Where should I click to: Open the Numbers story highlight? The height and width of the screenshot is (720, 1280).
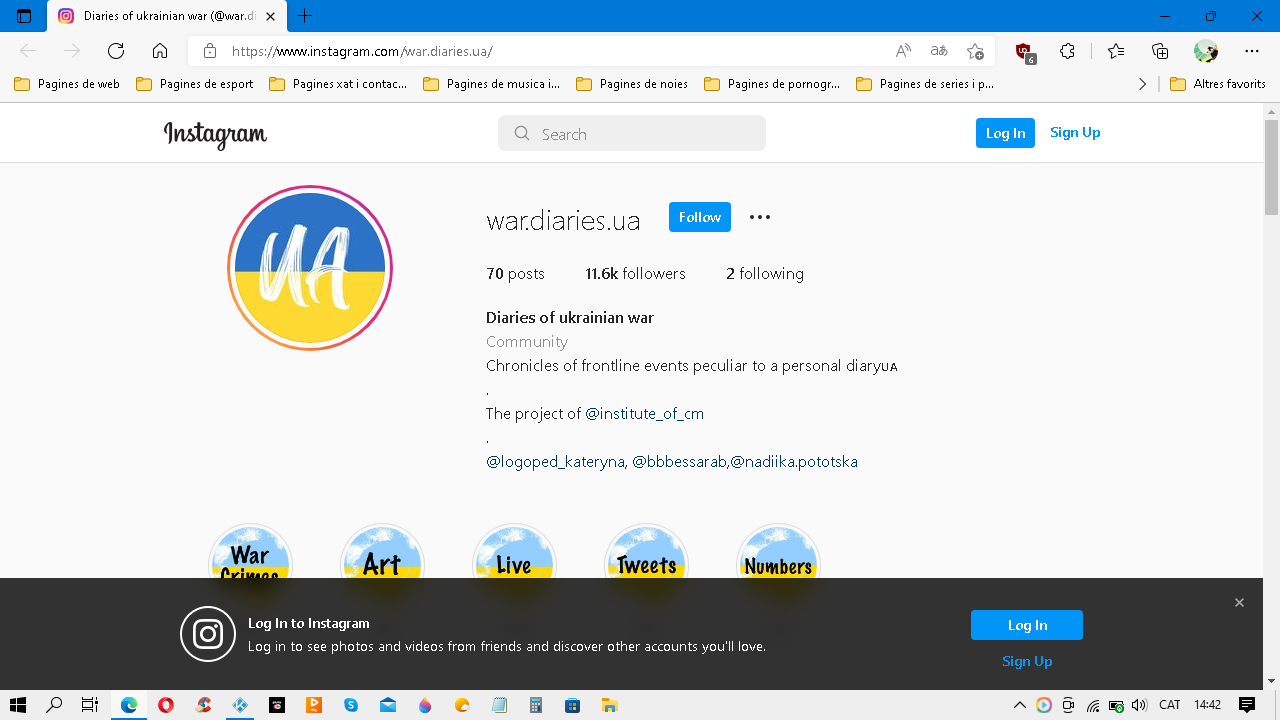pos(778,553)
